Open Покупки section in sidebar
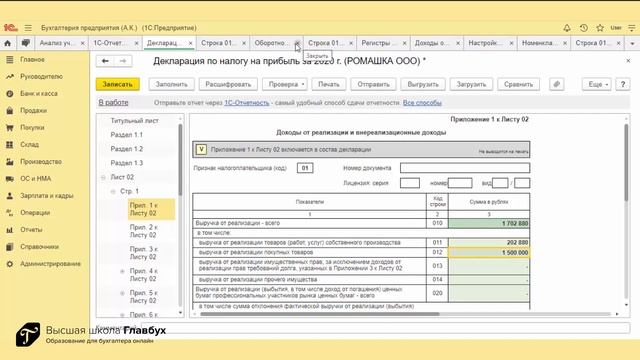640x360 pixels. click(32, 127)
